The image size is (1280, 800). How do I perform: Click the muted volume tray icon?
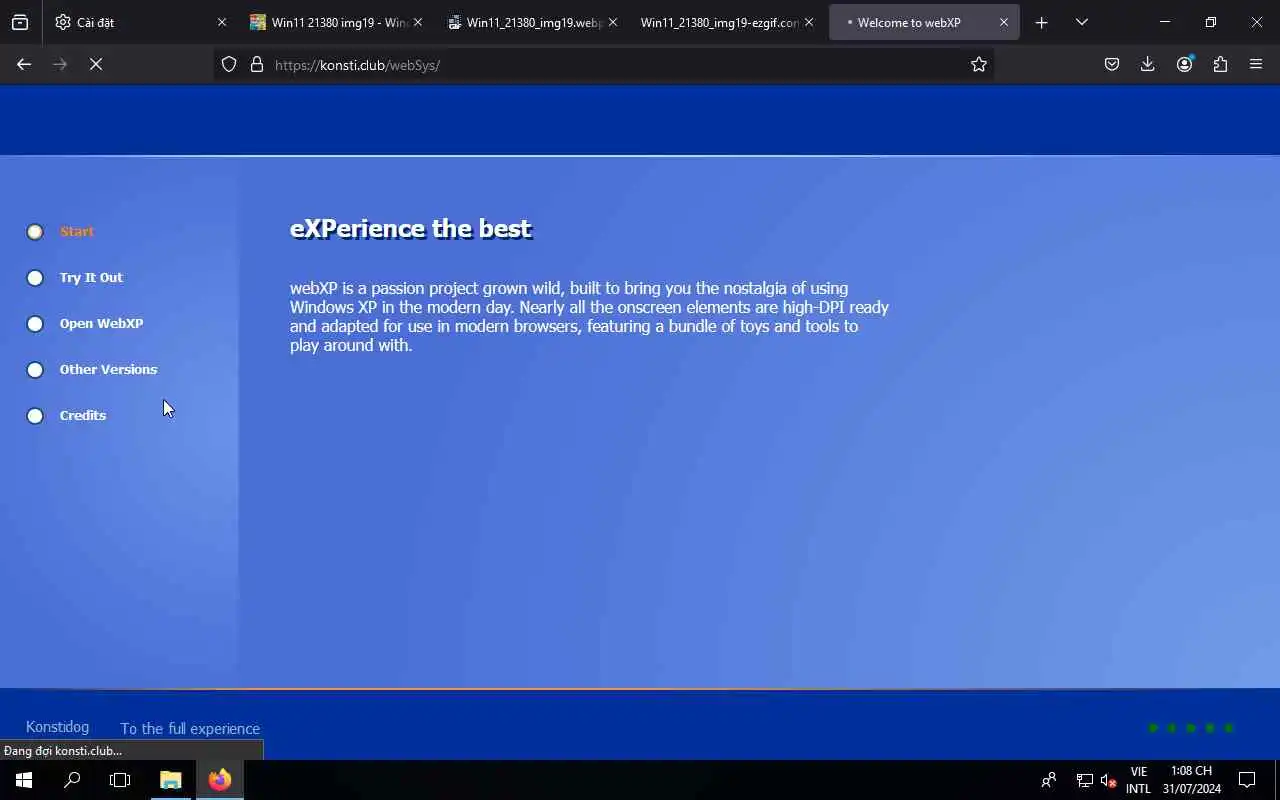1108,780
